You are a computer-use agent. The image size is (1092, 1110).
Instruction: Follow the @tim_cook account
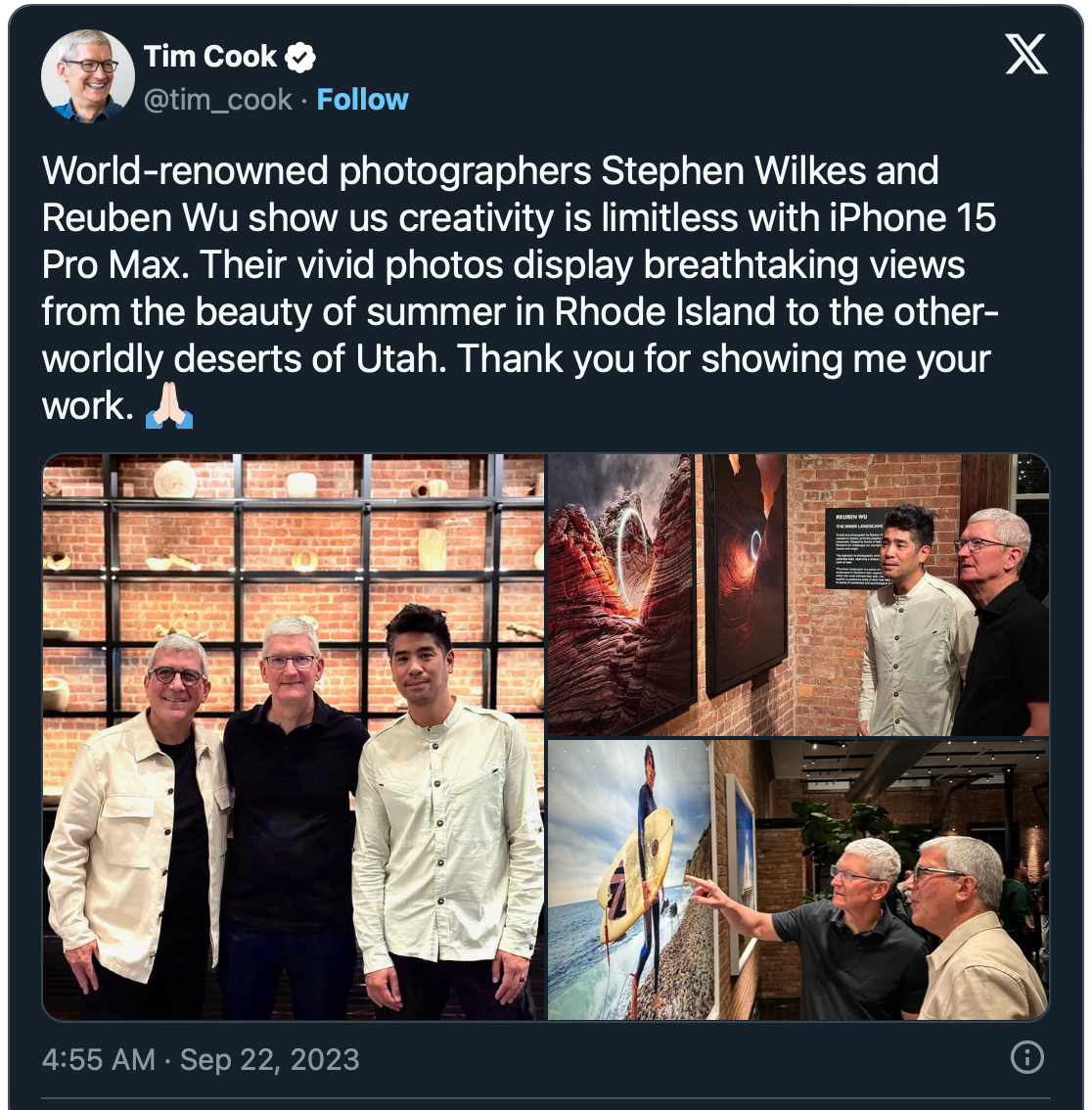pyautogui.click(x=362, y=100)
